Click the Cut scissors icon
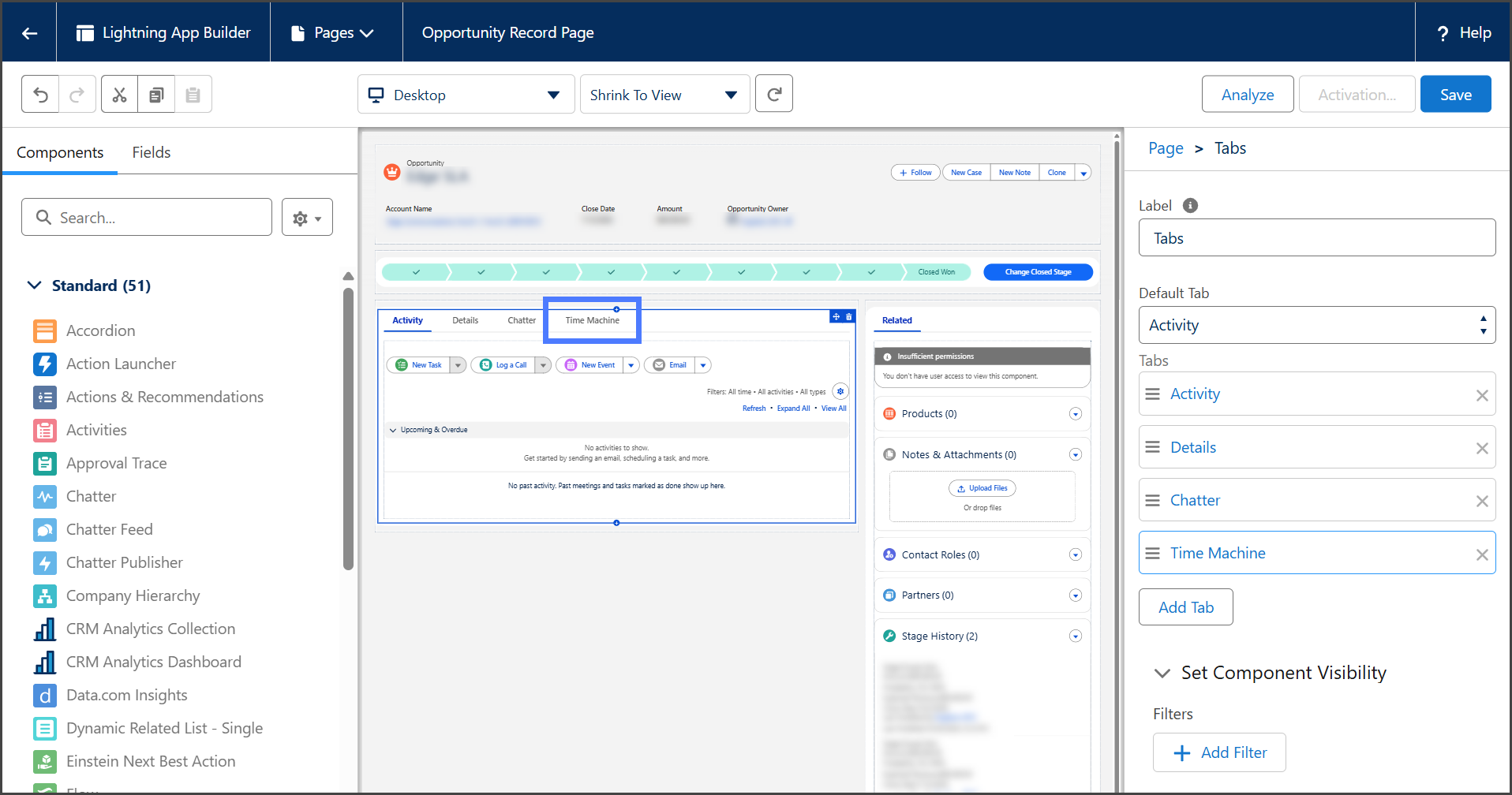Screen dimensions: 1512x795 (119, 95)
